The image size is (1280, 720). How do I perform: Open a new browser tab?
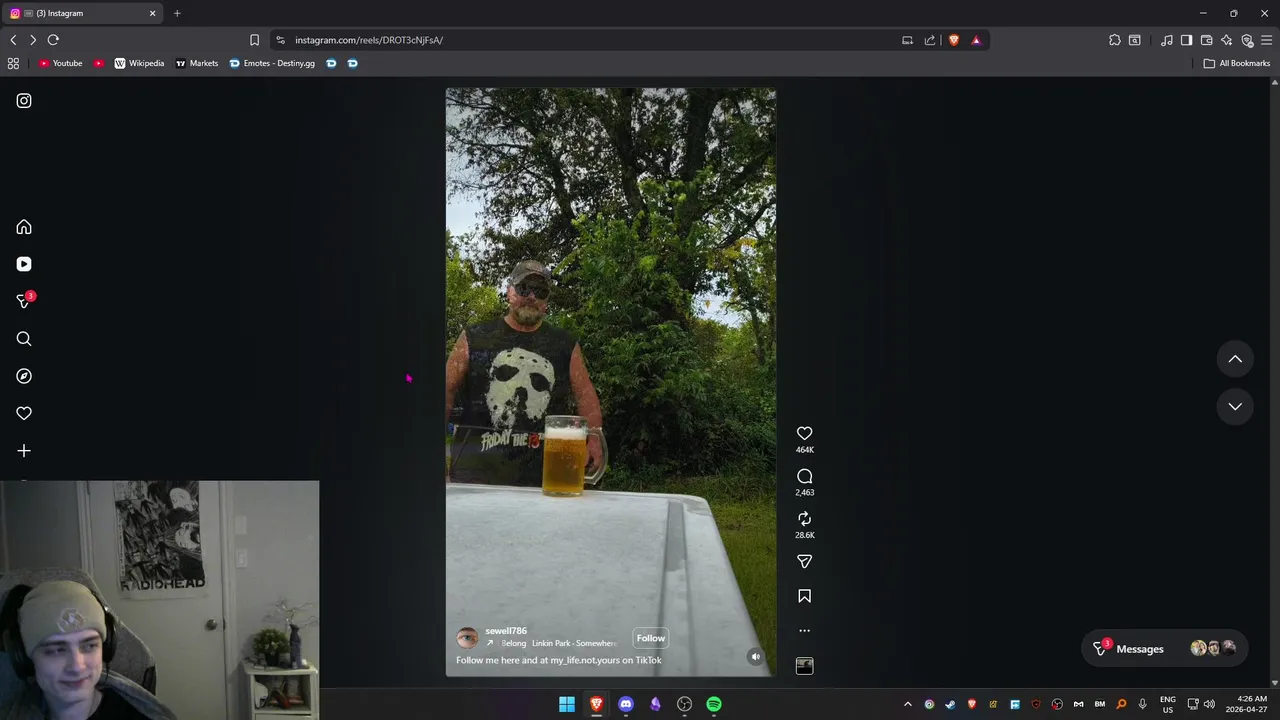[177, 13]
